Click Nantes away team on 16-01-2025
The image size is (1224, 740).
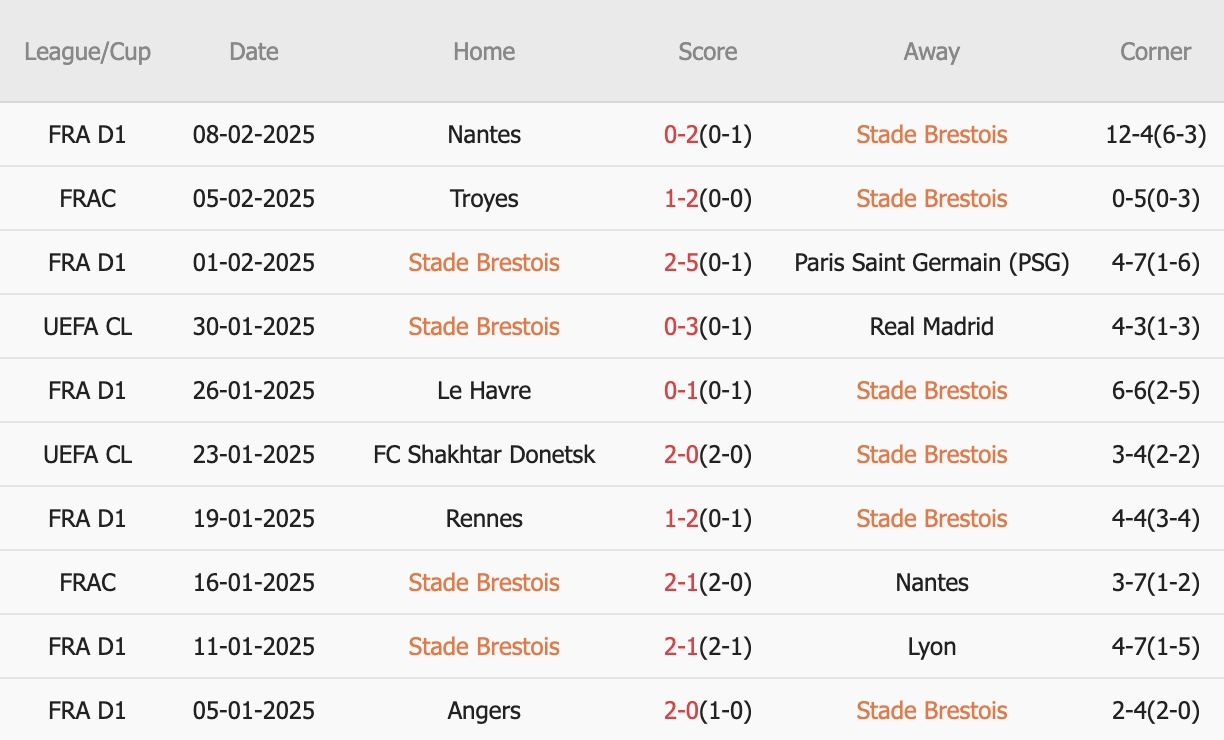[x=931, y=582]
